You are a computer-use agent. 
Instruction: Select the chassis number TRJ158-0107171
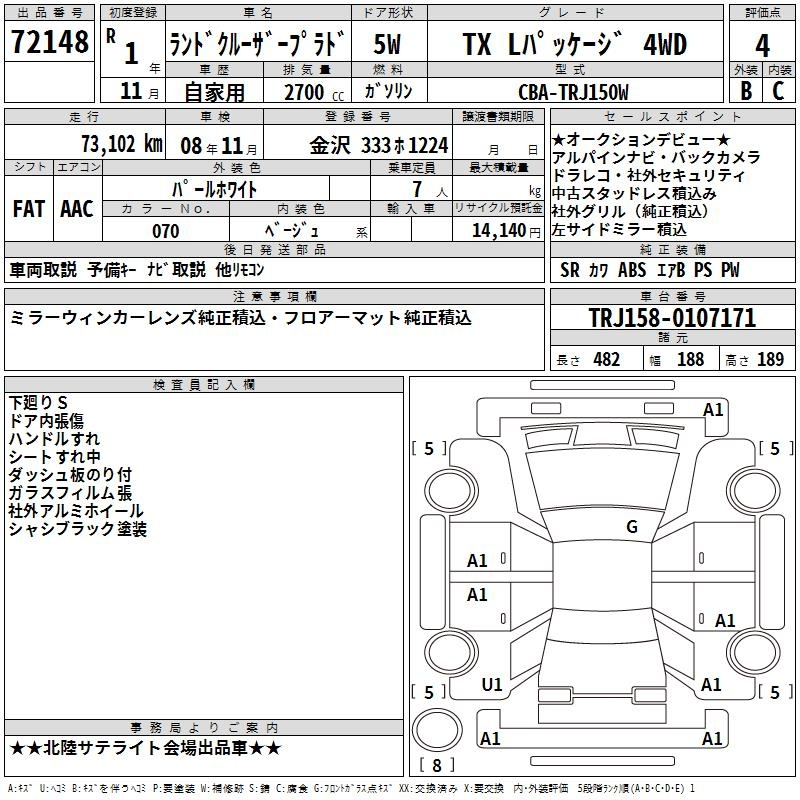tap(672, 317)
